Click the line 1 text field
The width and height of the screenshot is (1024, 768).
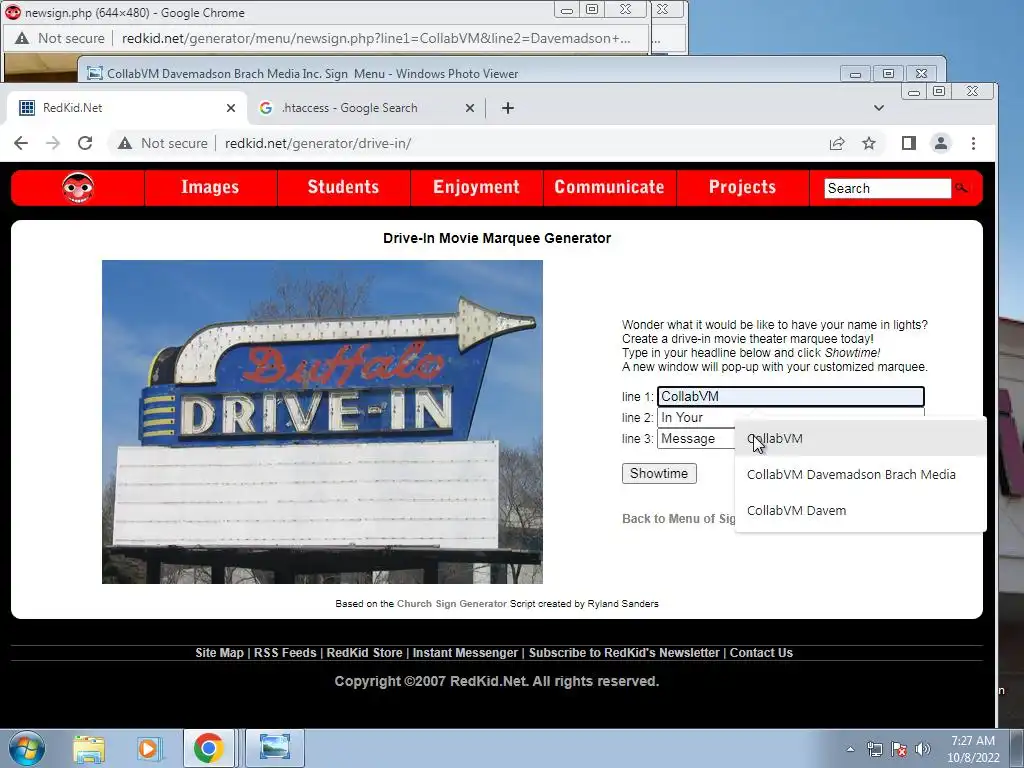[790, 396]
